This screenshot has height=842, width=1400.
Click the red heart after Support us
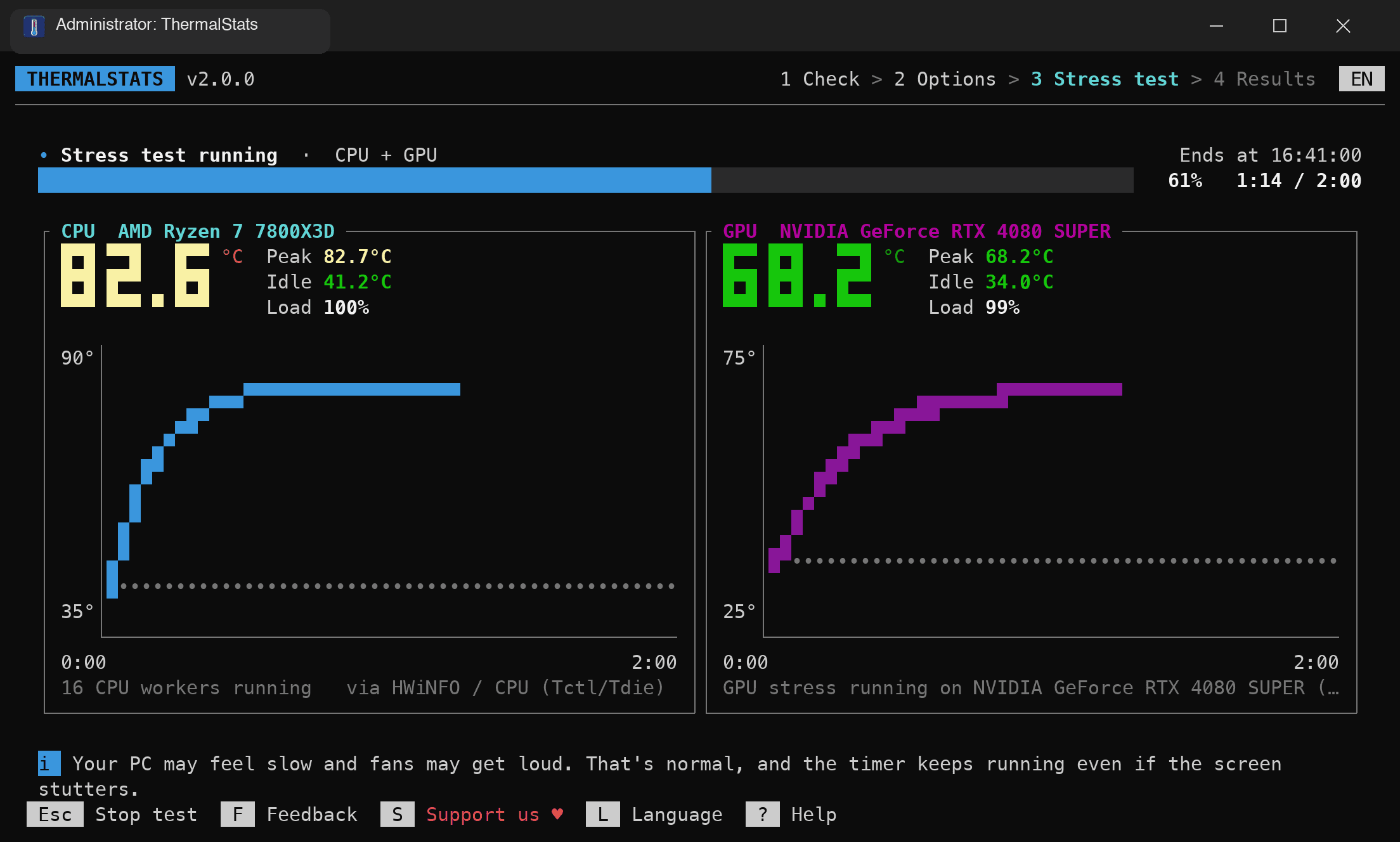(557, 814)
